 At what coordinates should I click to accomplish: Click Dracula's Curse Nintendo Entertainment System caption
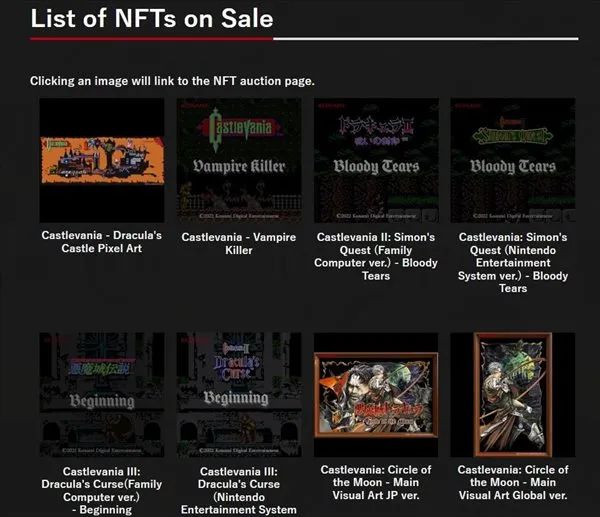click(x=239, y=491)
